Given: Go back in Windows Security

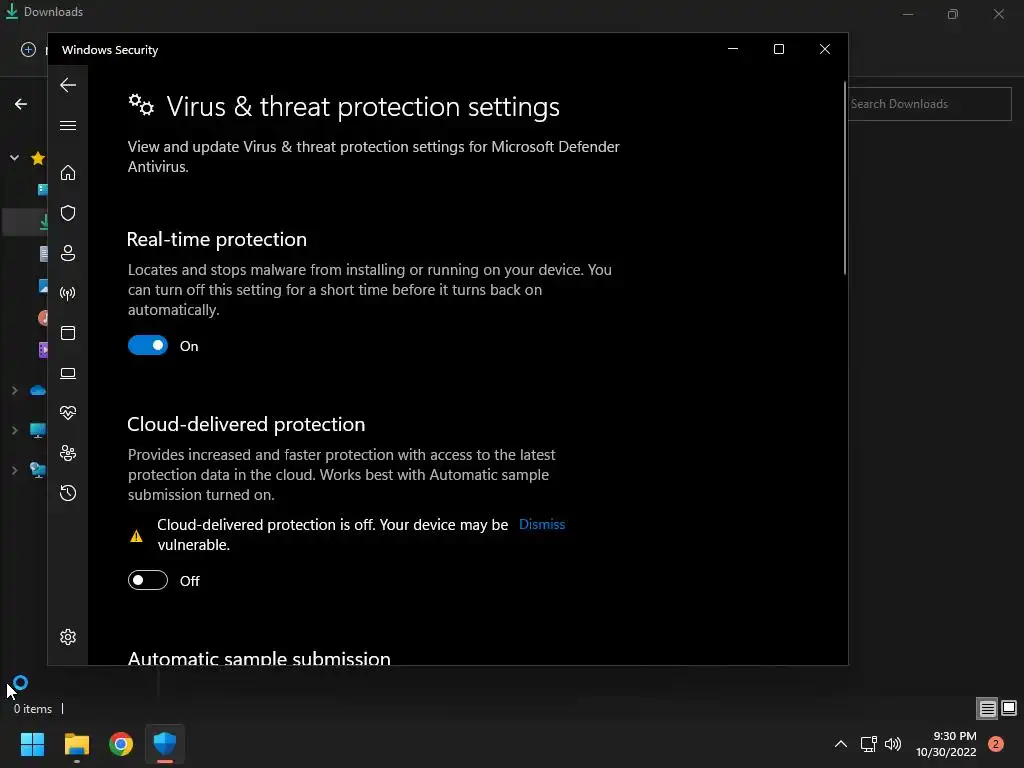Looking at the screenshot, I should 68,85.
